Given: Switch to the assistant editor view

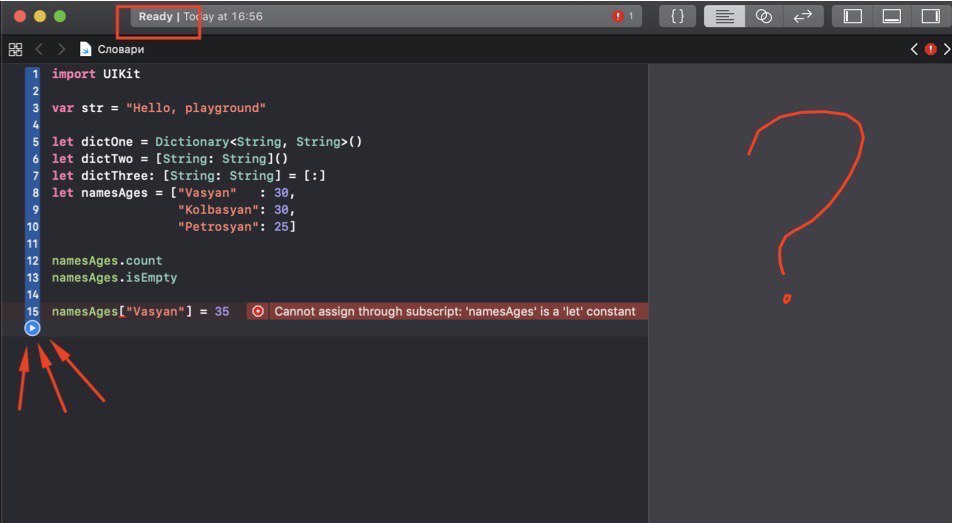Looking at the screenshot, I should coord(763,16).
